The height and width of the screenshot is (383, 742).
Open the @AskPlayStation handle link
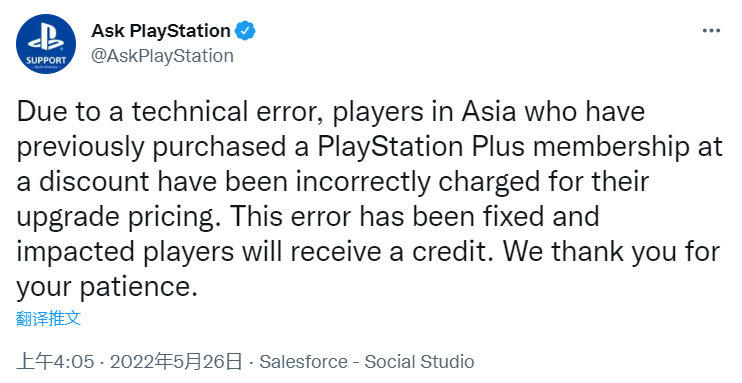click(x=162, y=56)
